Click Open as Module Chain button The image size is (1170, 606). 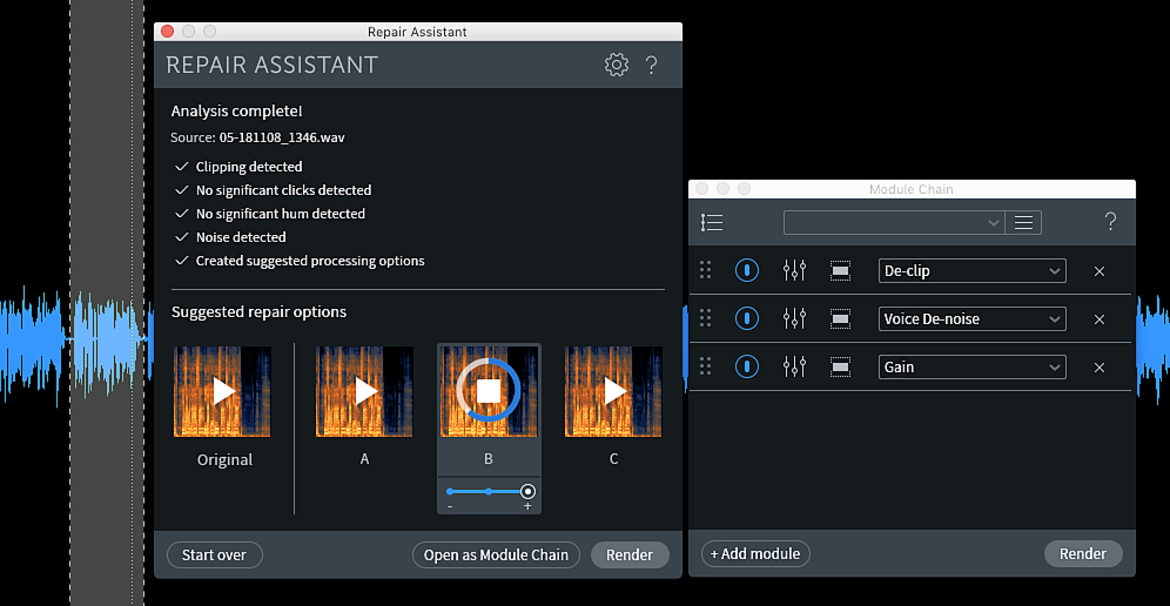[496, 555]
